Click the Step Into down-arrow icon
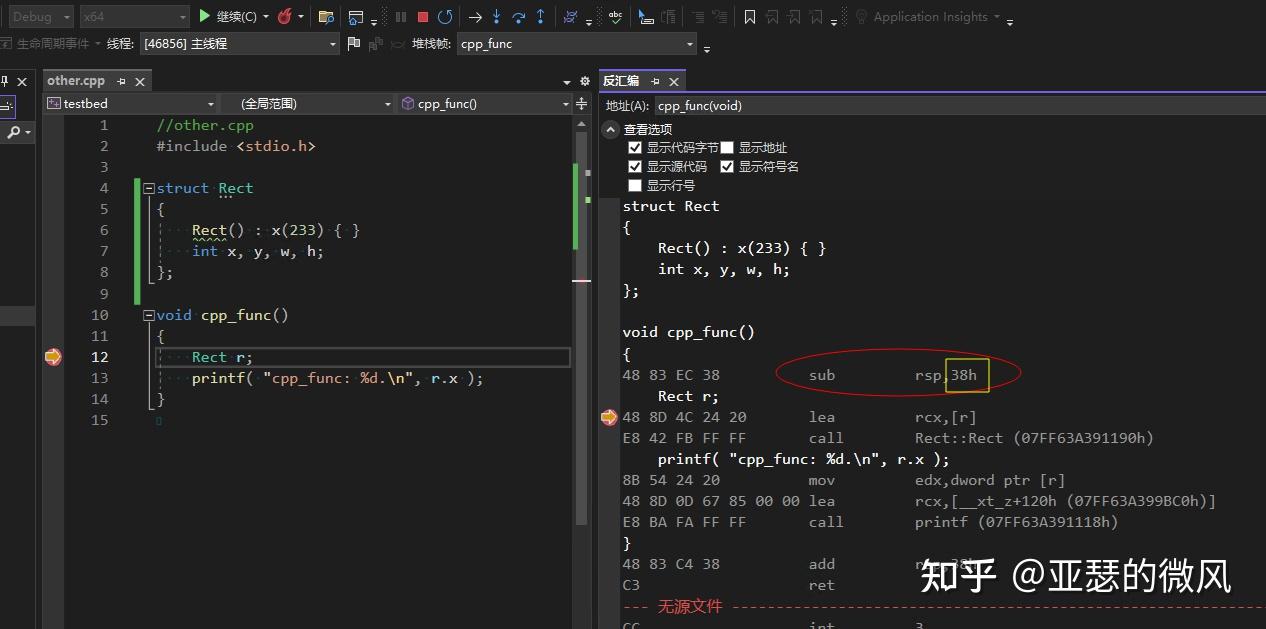Viewport: 1266px width, 629px height. tap(497, 16)
